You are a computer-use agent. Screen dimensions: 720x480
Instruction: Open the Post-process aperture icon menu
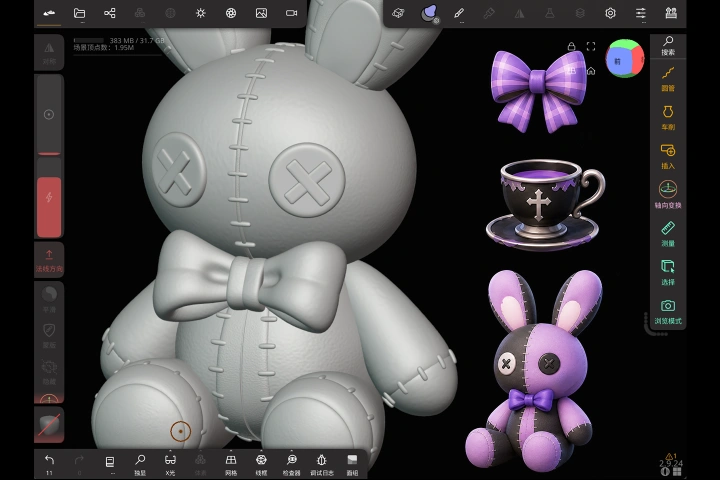pos(231,13)
